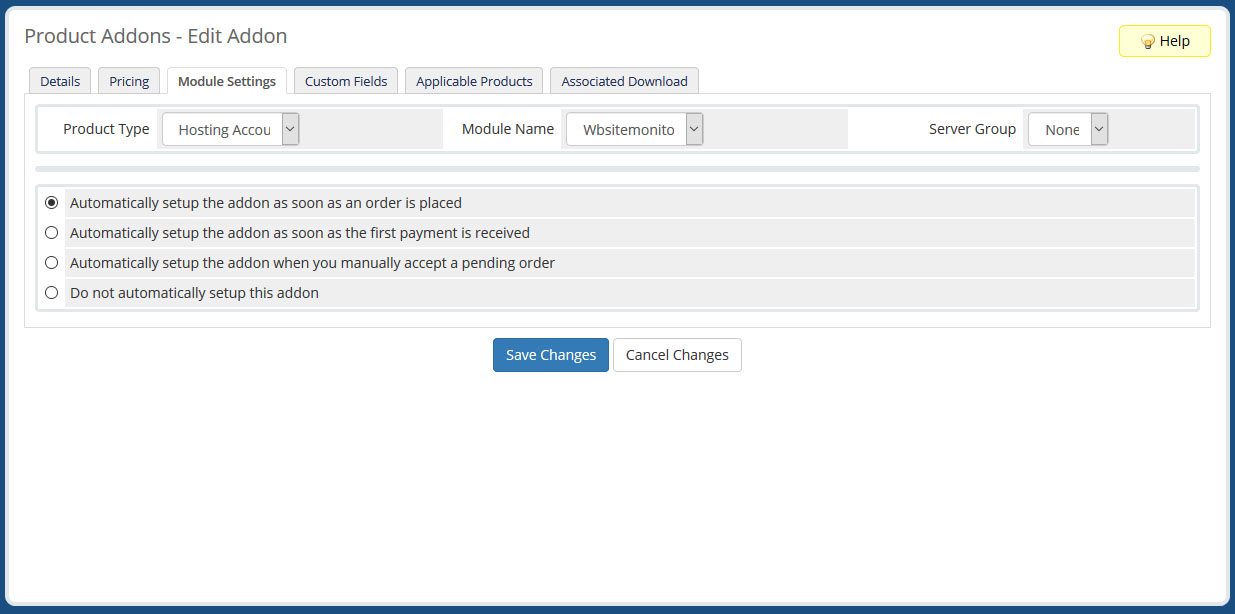This screenshot has width=1235, height=614.
Task: Click the Help lightbulb icon
Action: tap(1146, 41)
